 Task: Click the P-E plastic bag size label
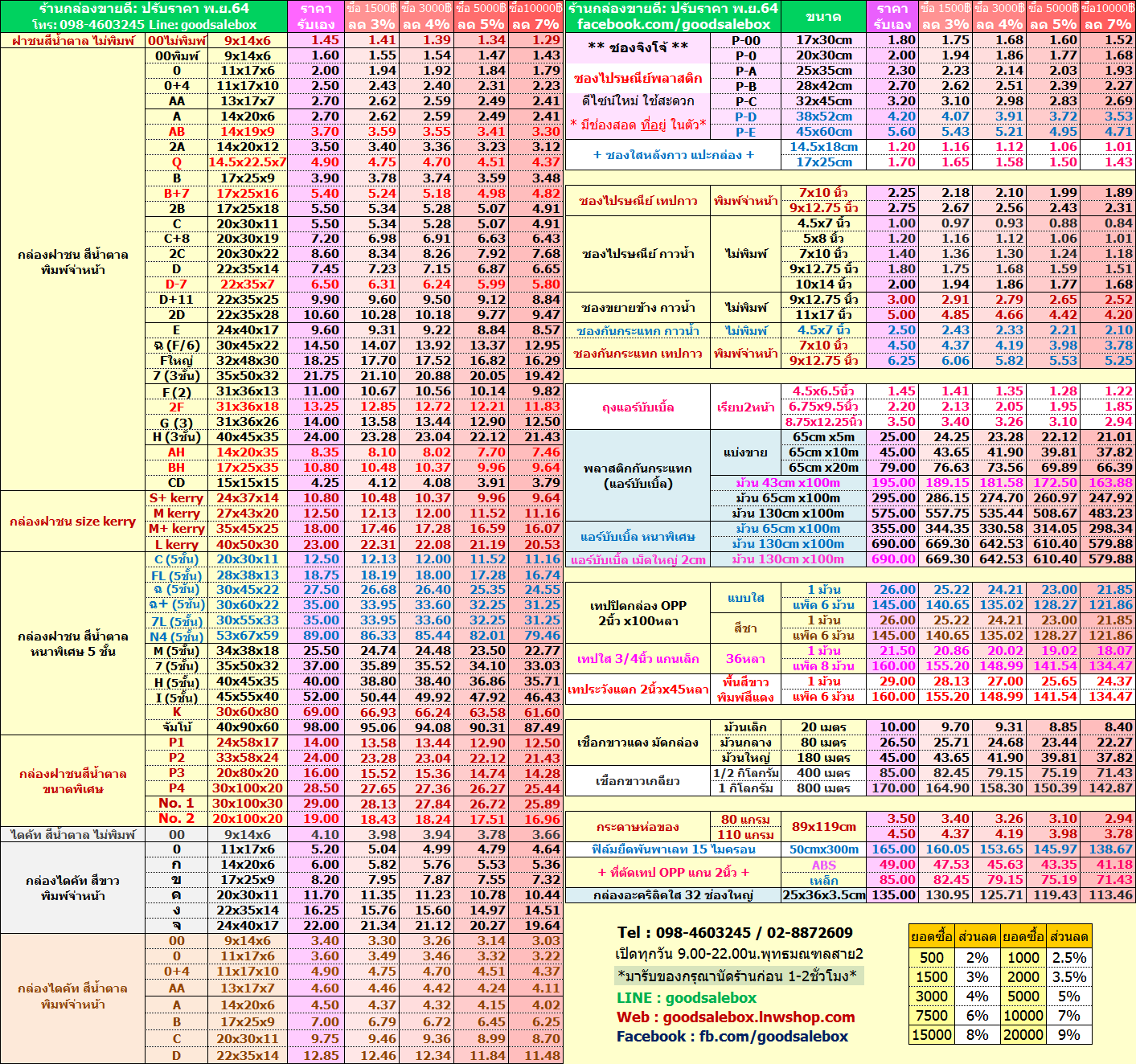(745, 132)
